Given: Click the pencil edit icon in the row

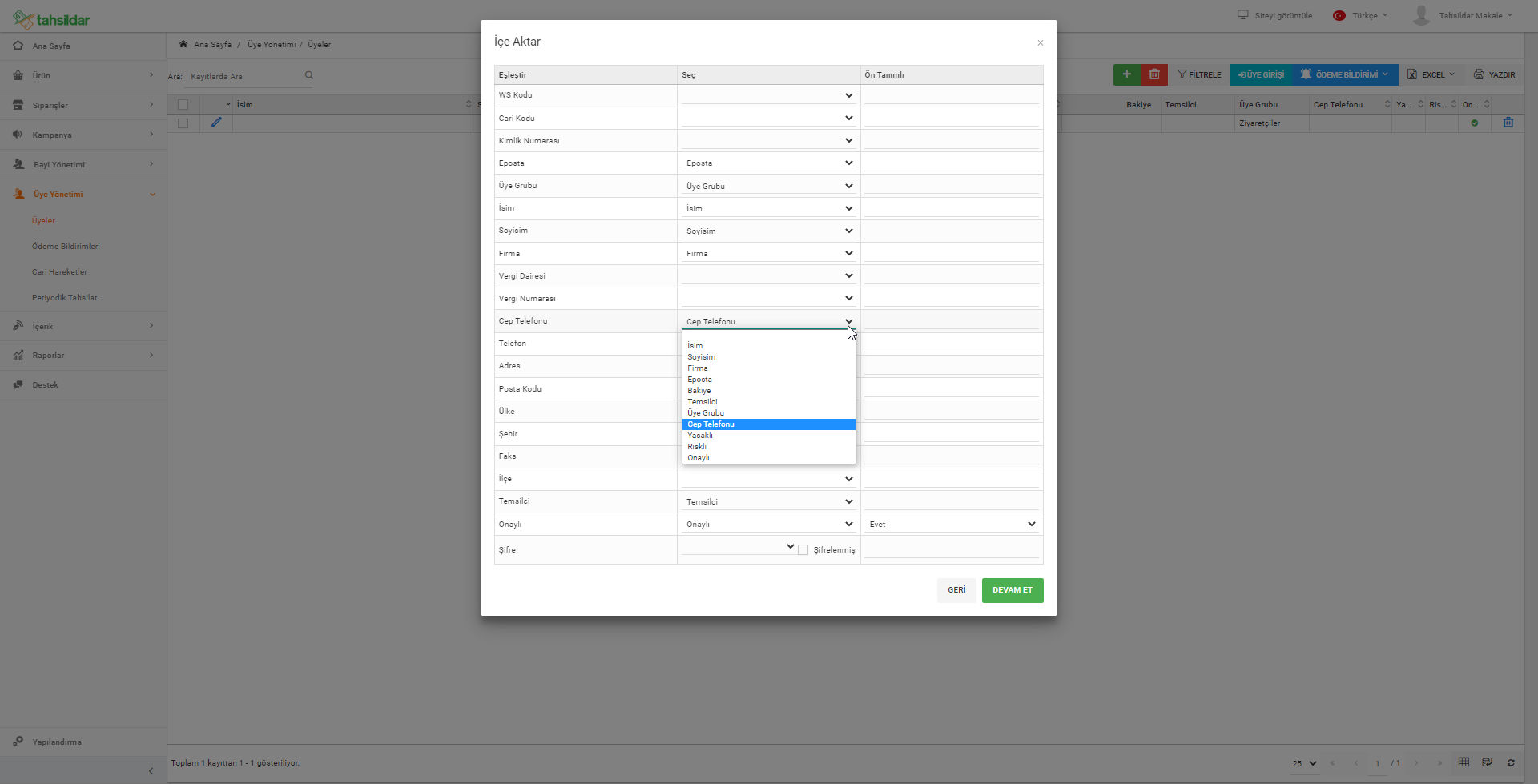Looking at the screenshot, I should pos(216,123).
